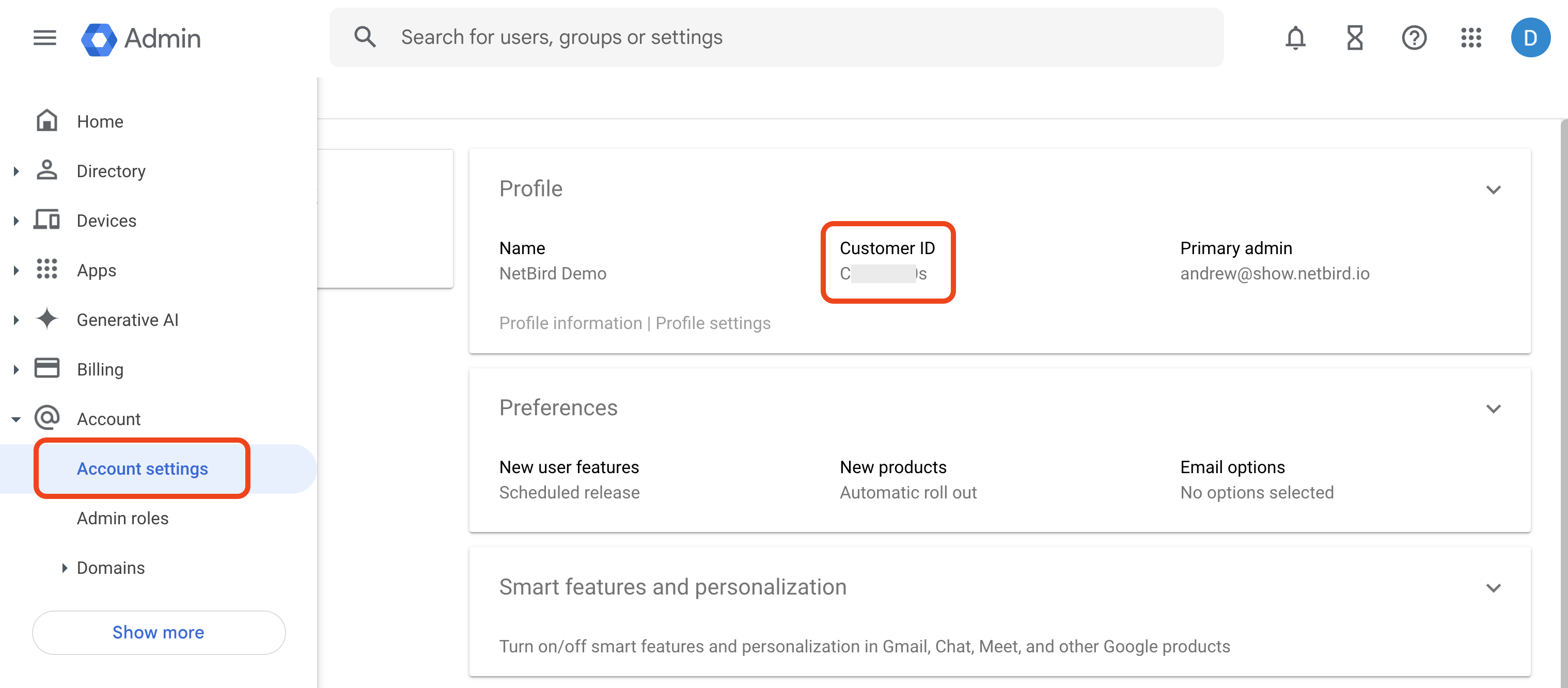Click the Directory person icon in sidebar
This screenshot has height=688, width=1568.
pyautogui.click(x=47, y=170)
